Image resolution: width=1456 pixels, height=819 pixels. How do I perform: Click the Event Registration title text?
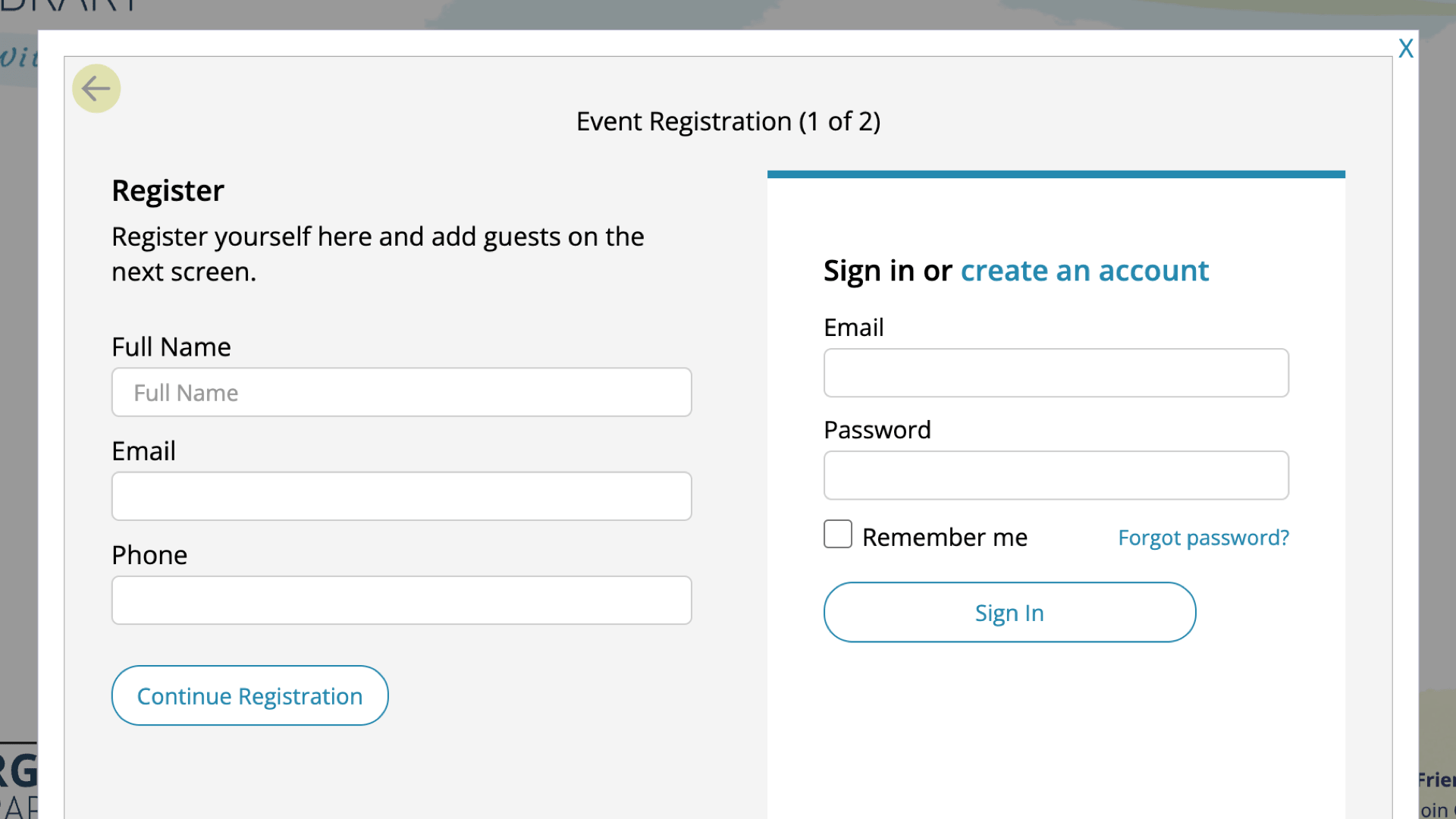[x=728, y=121]
